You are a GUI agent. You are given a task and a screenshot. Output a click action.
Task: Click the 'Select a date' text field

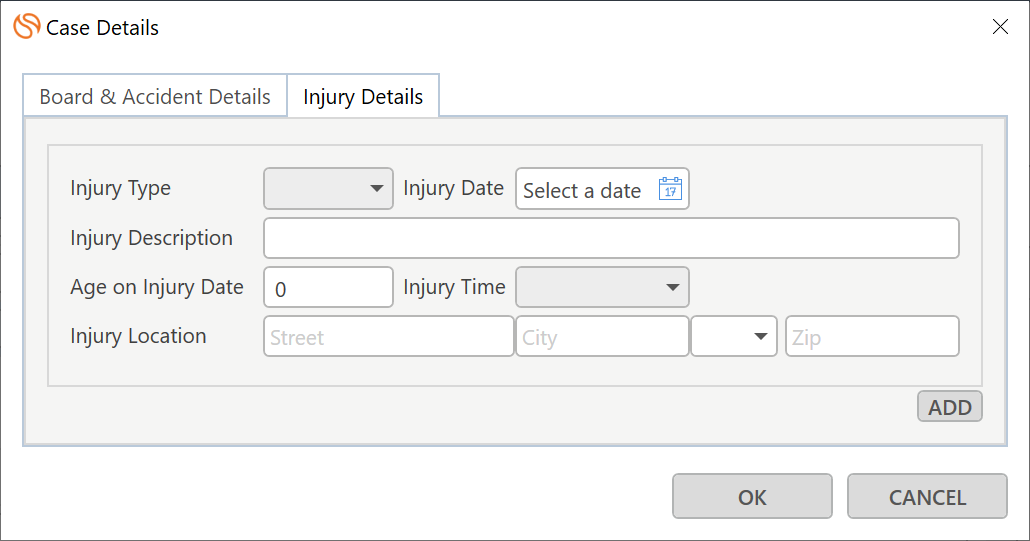[x=582, y=190]
